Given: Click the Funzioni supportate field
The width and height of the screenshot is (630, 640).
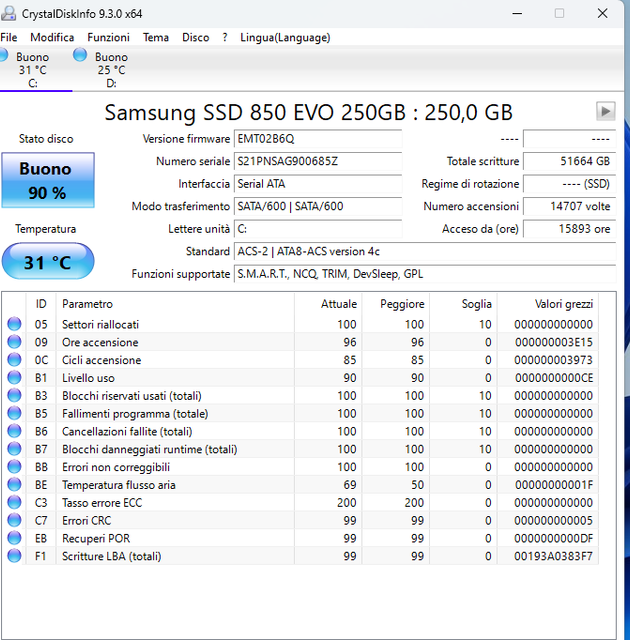Looking at the screenshot, I should click(x=424, y=273).
